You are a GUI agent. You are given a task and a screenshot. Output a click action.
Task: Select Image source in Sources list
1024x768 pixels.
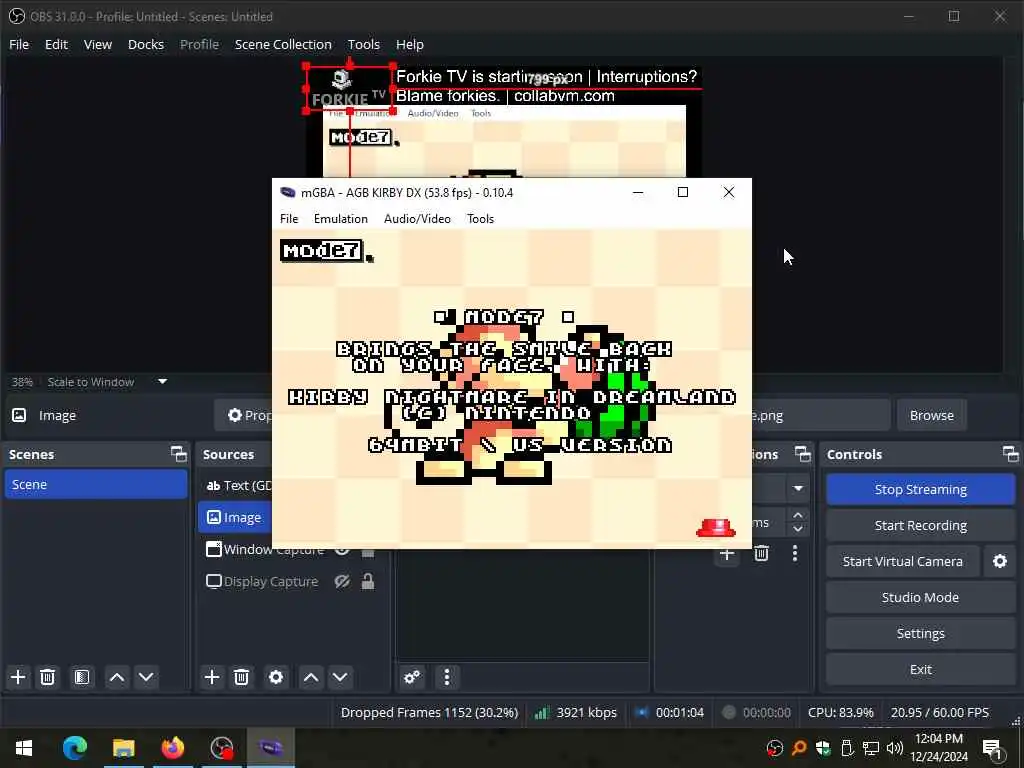tap(234, 517)
